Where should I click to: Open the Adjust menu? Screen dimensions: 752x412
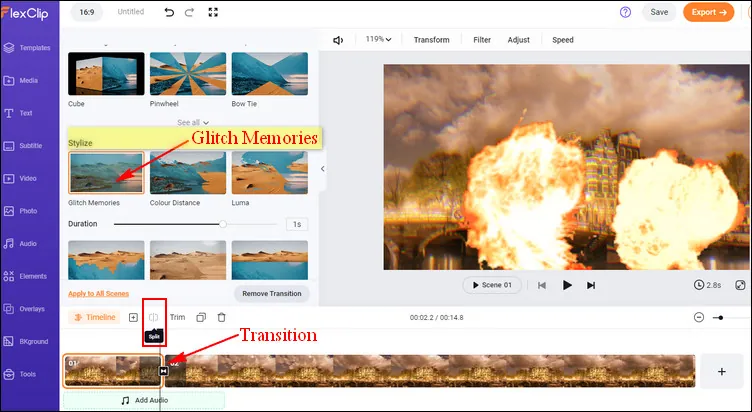518,40
